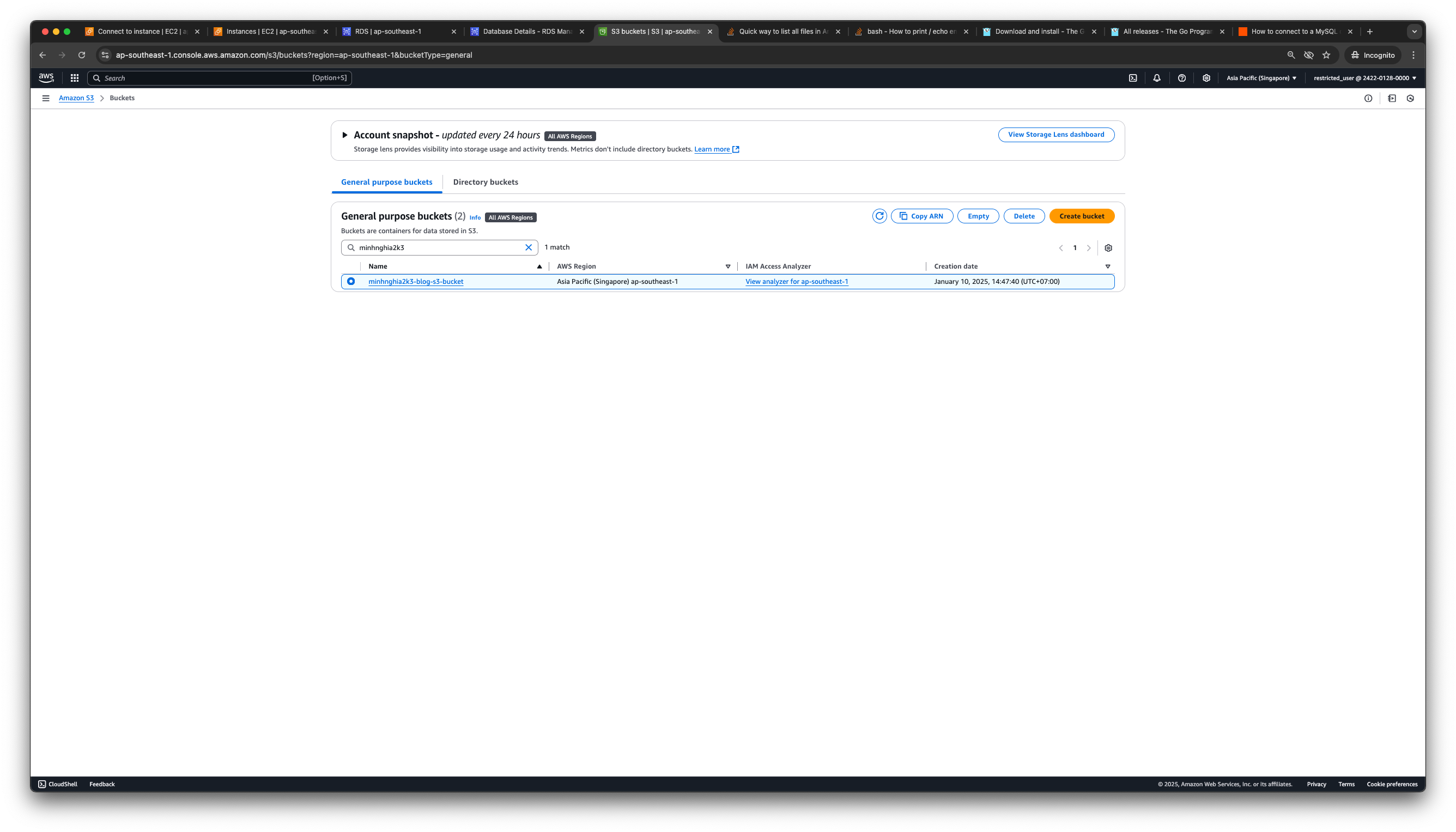1456x832 pixels.
Task: Open AWS console settings gear
Action: (1206, 78)
